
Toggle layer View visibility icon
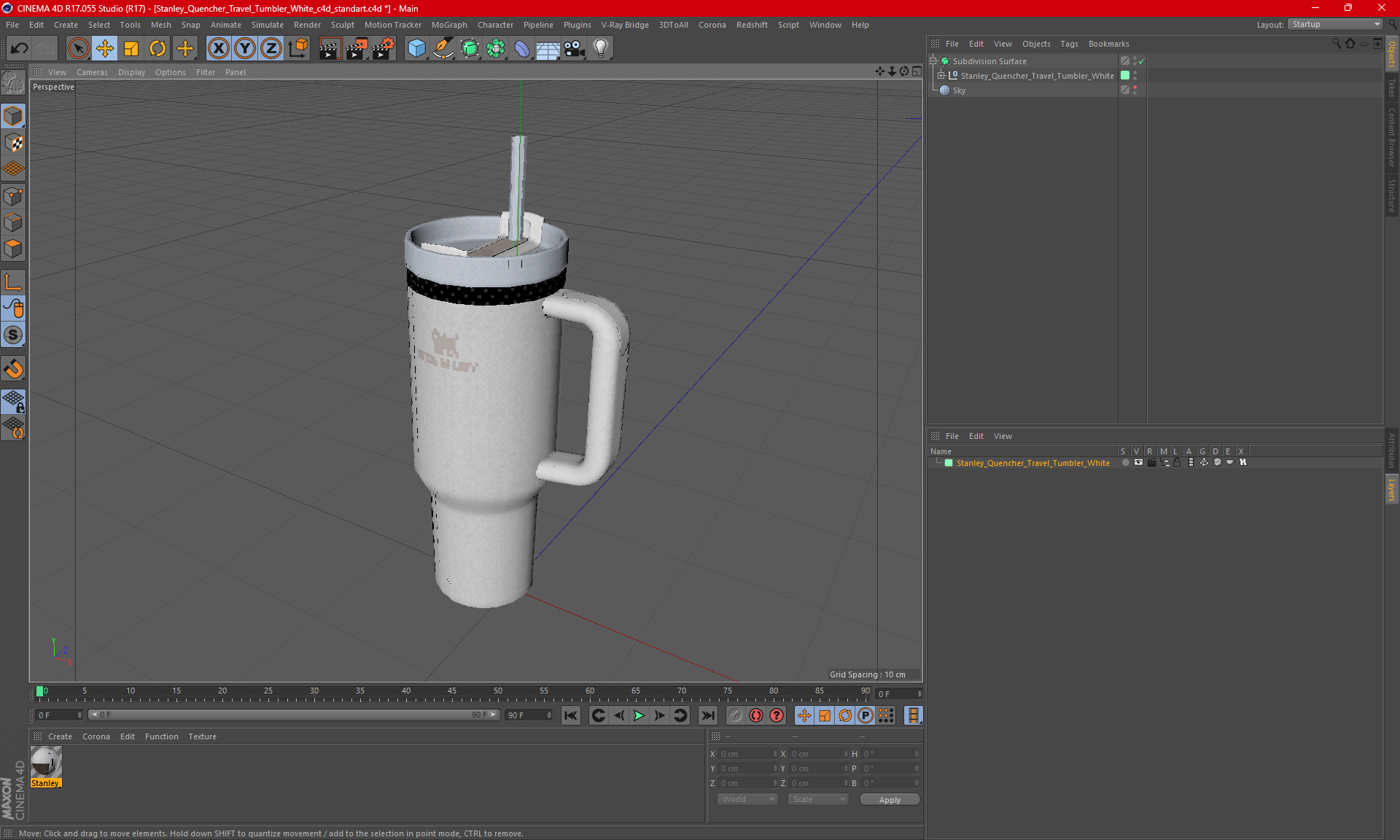[x=1138, y=462]
